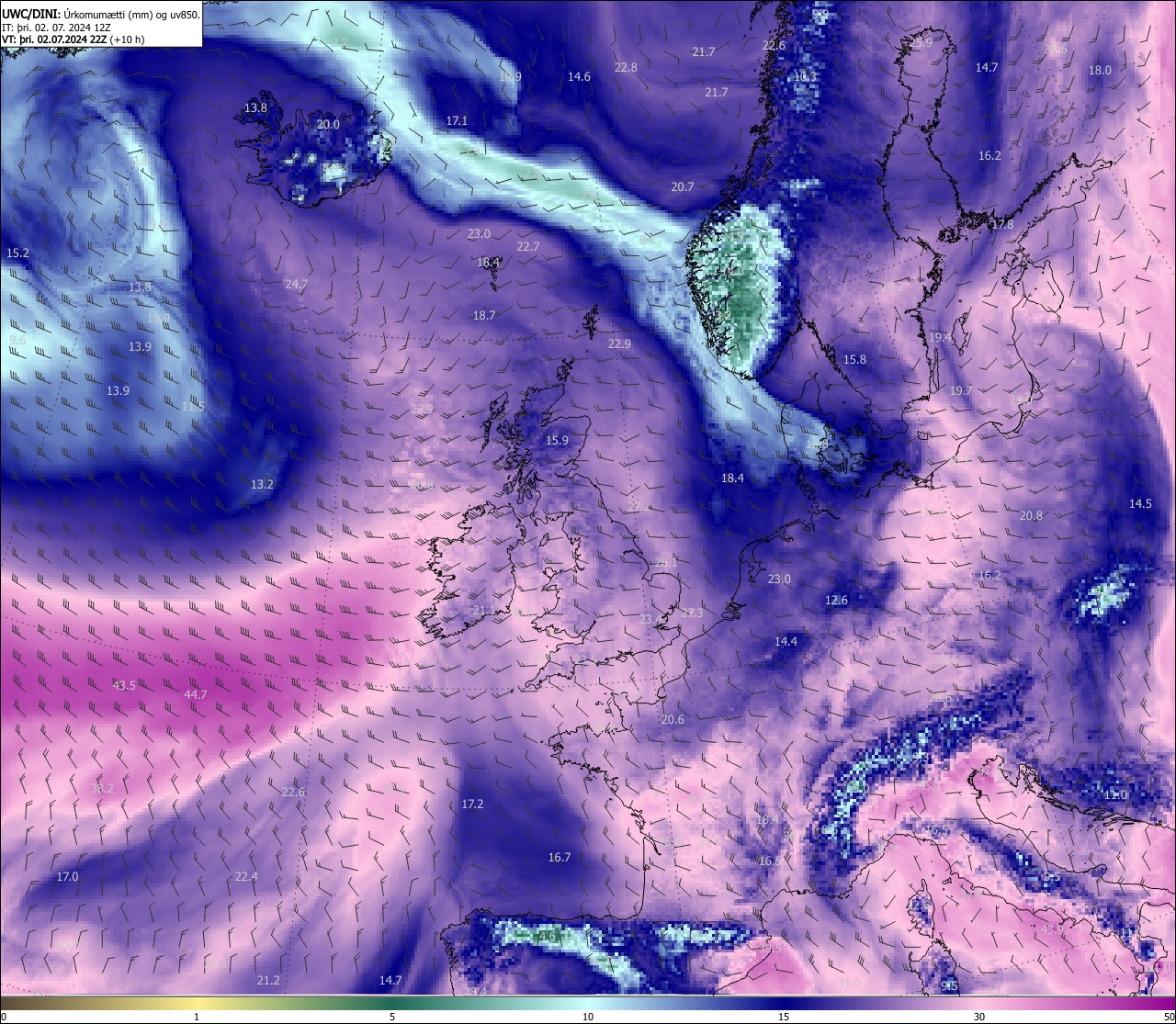
Task: Click the color scale label '5'
Action: pyautogui.click(x=392, y=1017)
